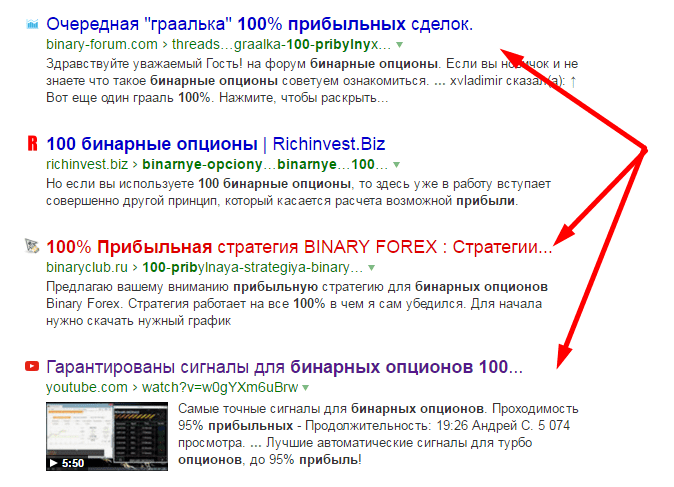The height and width of the screenshot is (487, 674).
Task: Click the 5:50 play badge on thumbnail
Action: (67, 463)
